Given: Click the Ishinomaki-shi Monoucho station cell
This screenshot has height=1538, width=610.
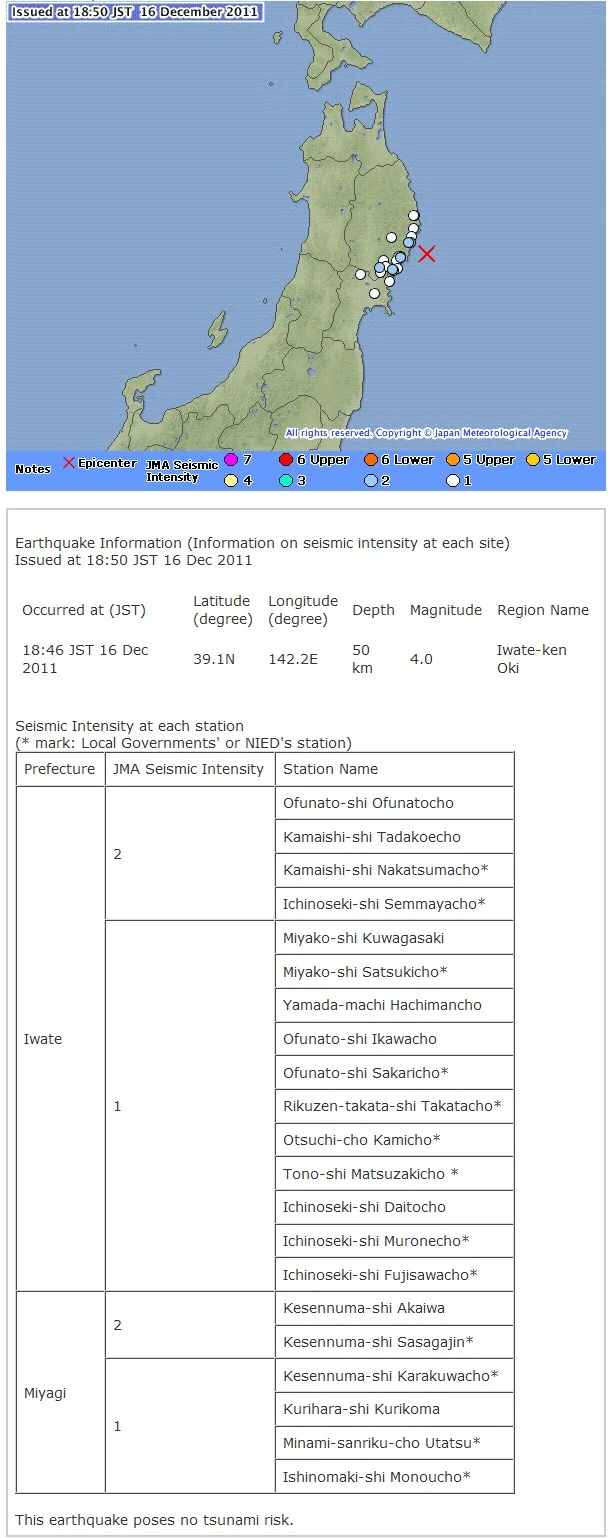Looking at the screenshot, I should point(394,1477).
